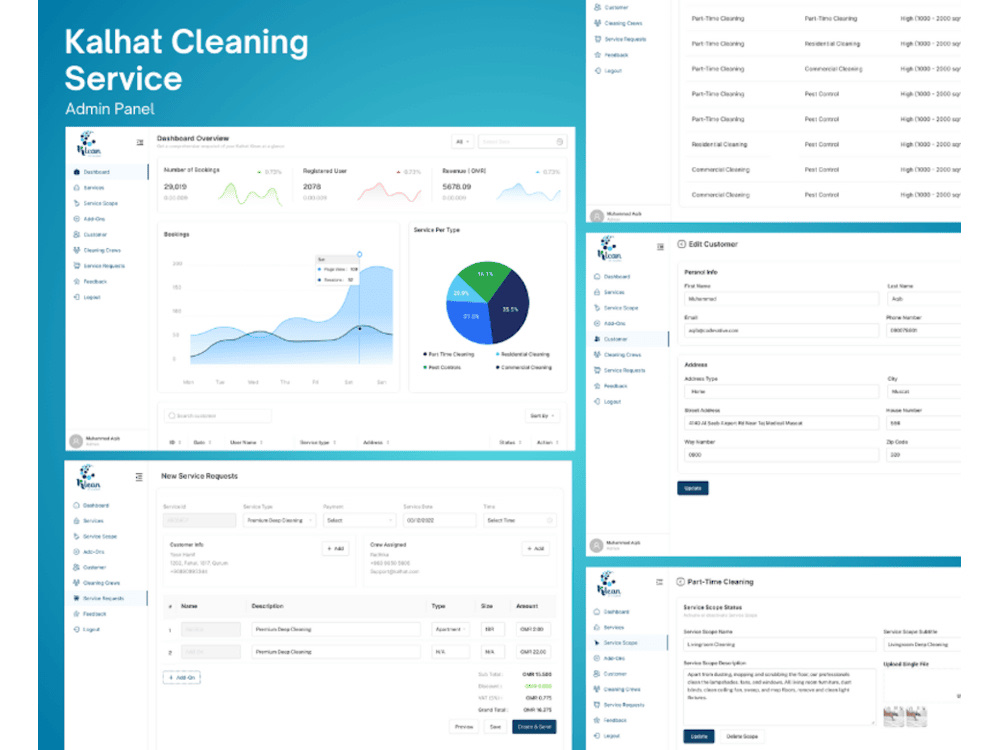1000x750 pixels.
Task: Click Muhammad Aqib avatar in Edit Customer panel
Action: [596, 545]
